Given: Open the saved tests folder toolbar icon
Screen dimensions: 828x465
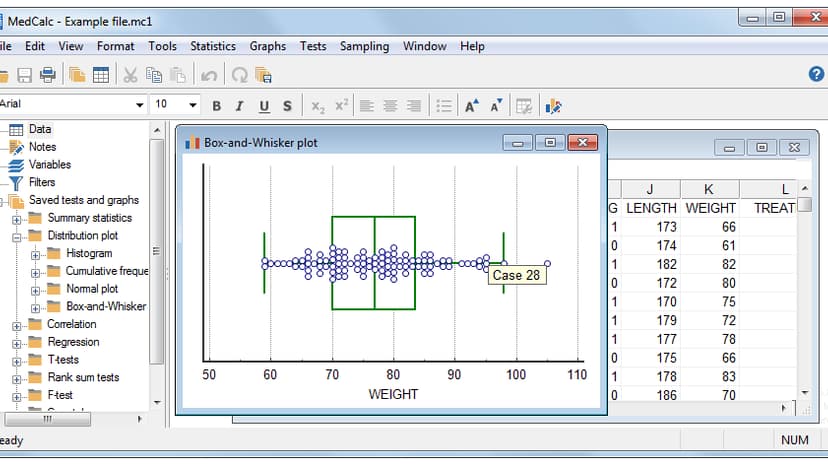Looking at the screenshot, I should 77,75.
